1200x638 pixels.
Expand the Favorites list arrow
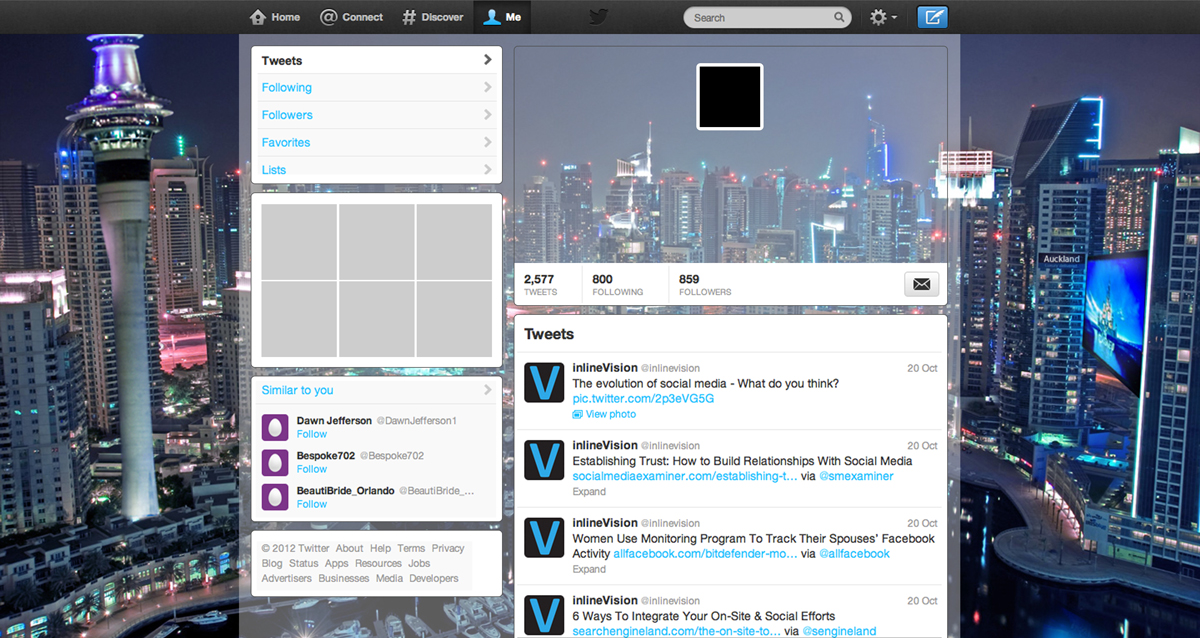[x=488, y=142]
